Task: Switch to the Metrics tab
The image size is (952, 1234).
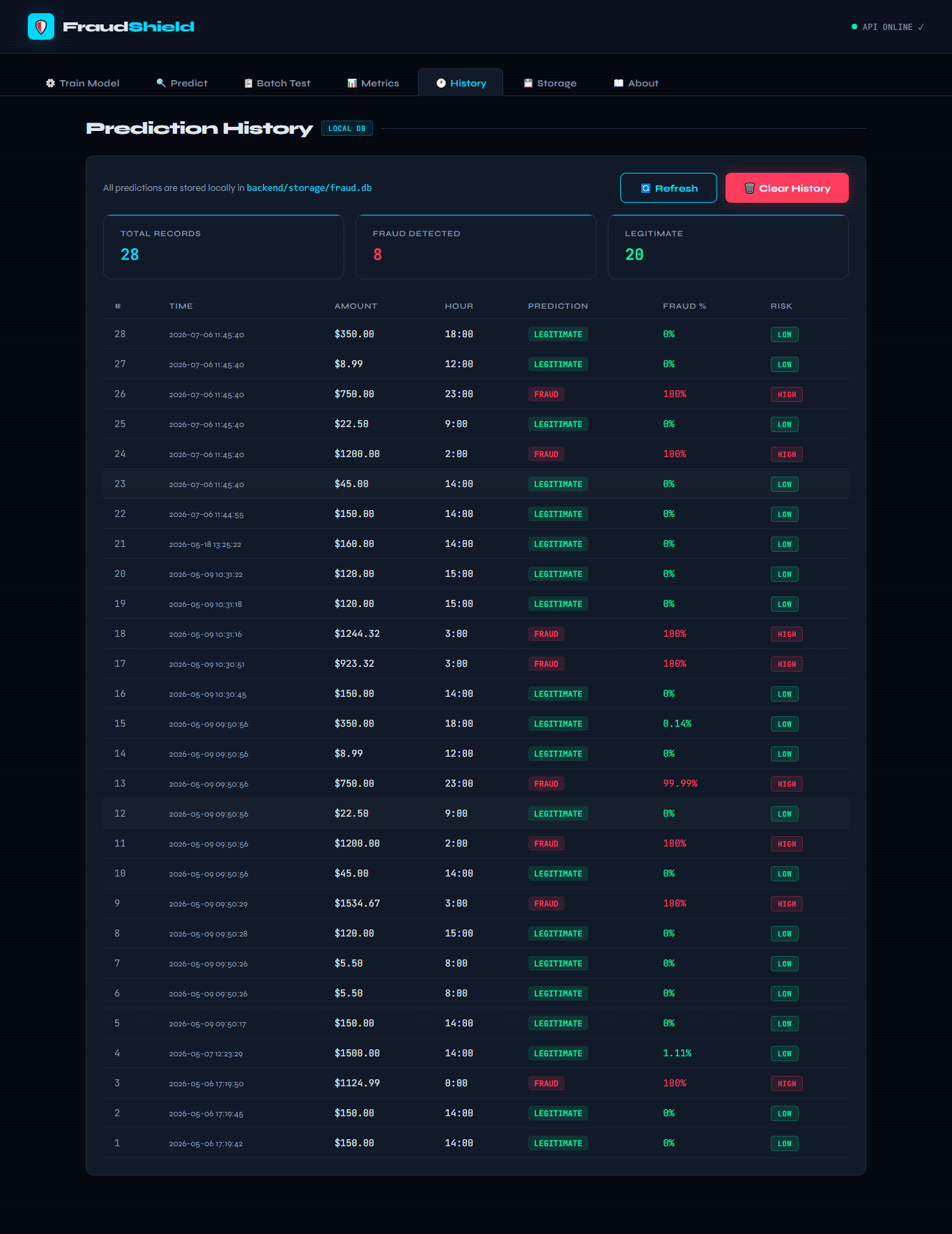Action: pos(373,83)
